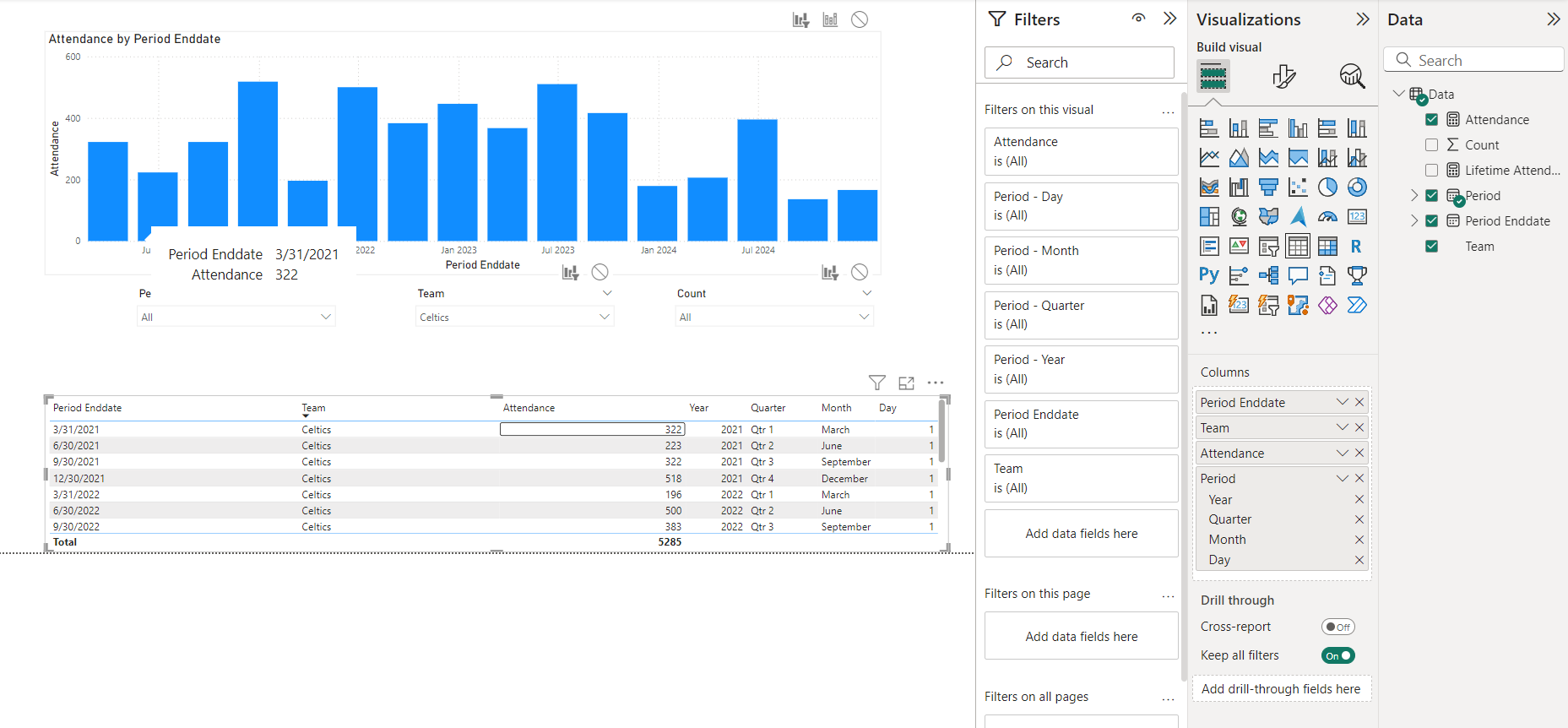Image resolution: width=1568 pixels, height=728 pixels.
Task: Expand the Period Enddate field in Data pane
Action: click(x=1414, y=221)
